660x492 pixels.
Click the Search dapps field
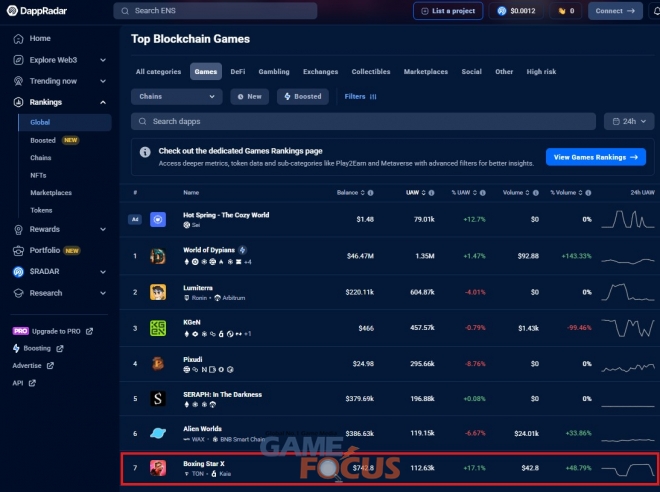[x=363, y=122]
